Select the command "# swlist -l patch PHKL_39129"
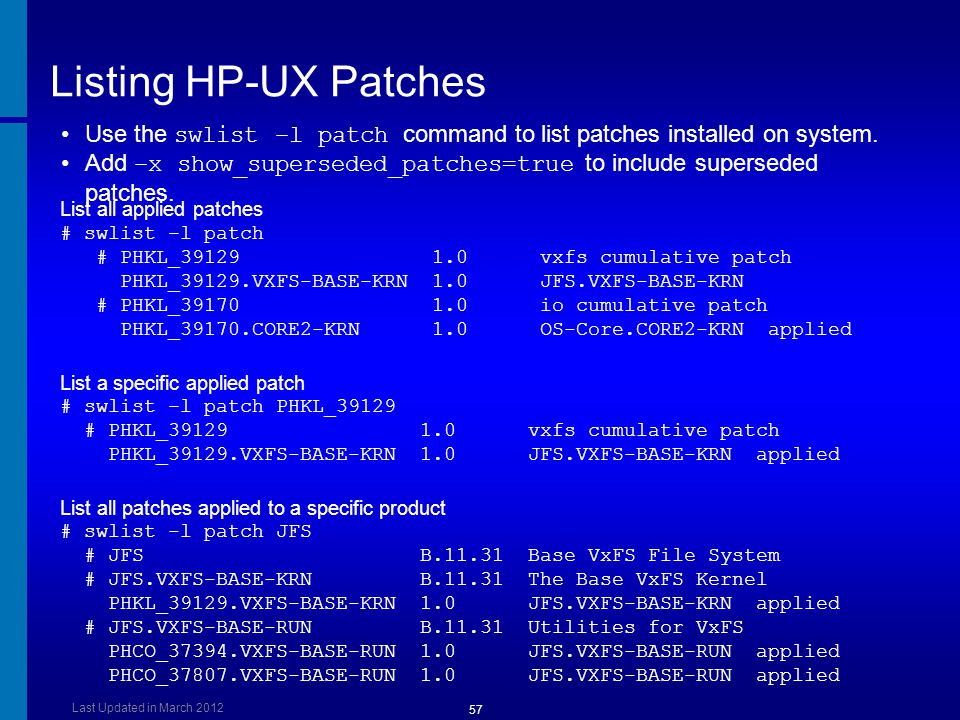The image size is (960, 720). (x=228, y=407)
